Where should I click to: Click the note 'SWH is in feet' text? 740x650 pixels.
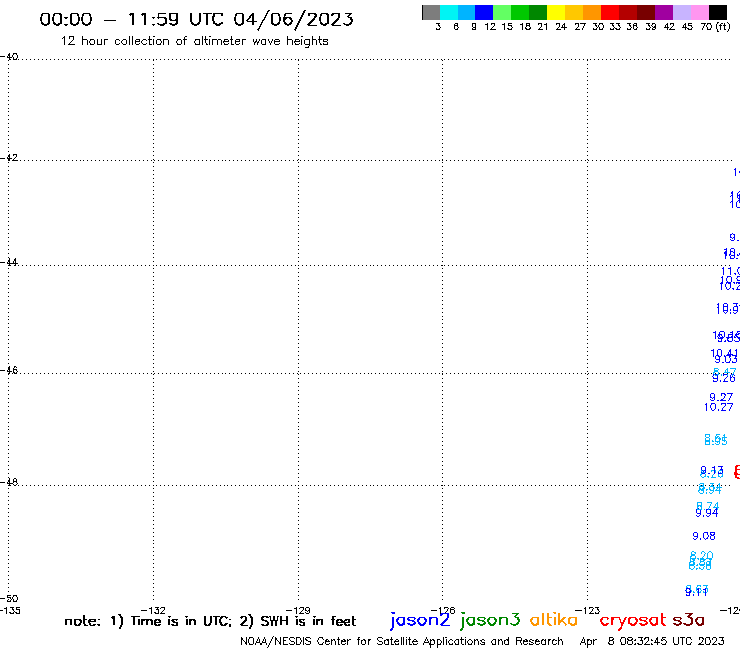coord(308,621)
